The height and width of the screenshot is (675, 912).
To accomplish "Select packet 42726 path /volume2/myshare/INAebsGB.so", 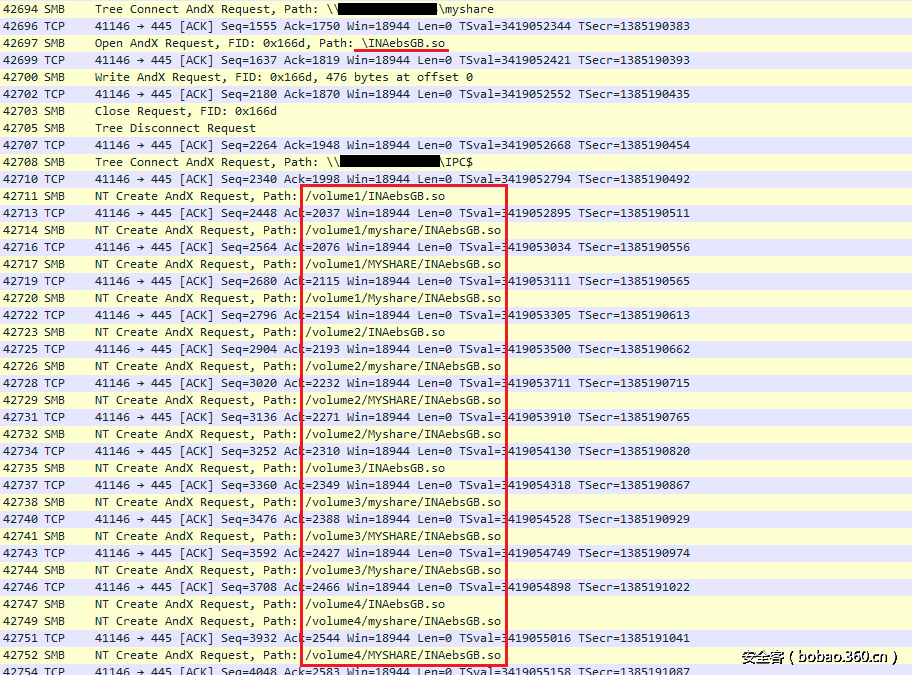I will click(456, 366).
